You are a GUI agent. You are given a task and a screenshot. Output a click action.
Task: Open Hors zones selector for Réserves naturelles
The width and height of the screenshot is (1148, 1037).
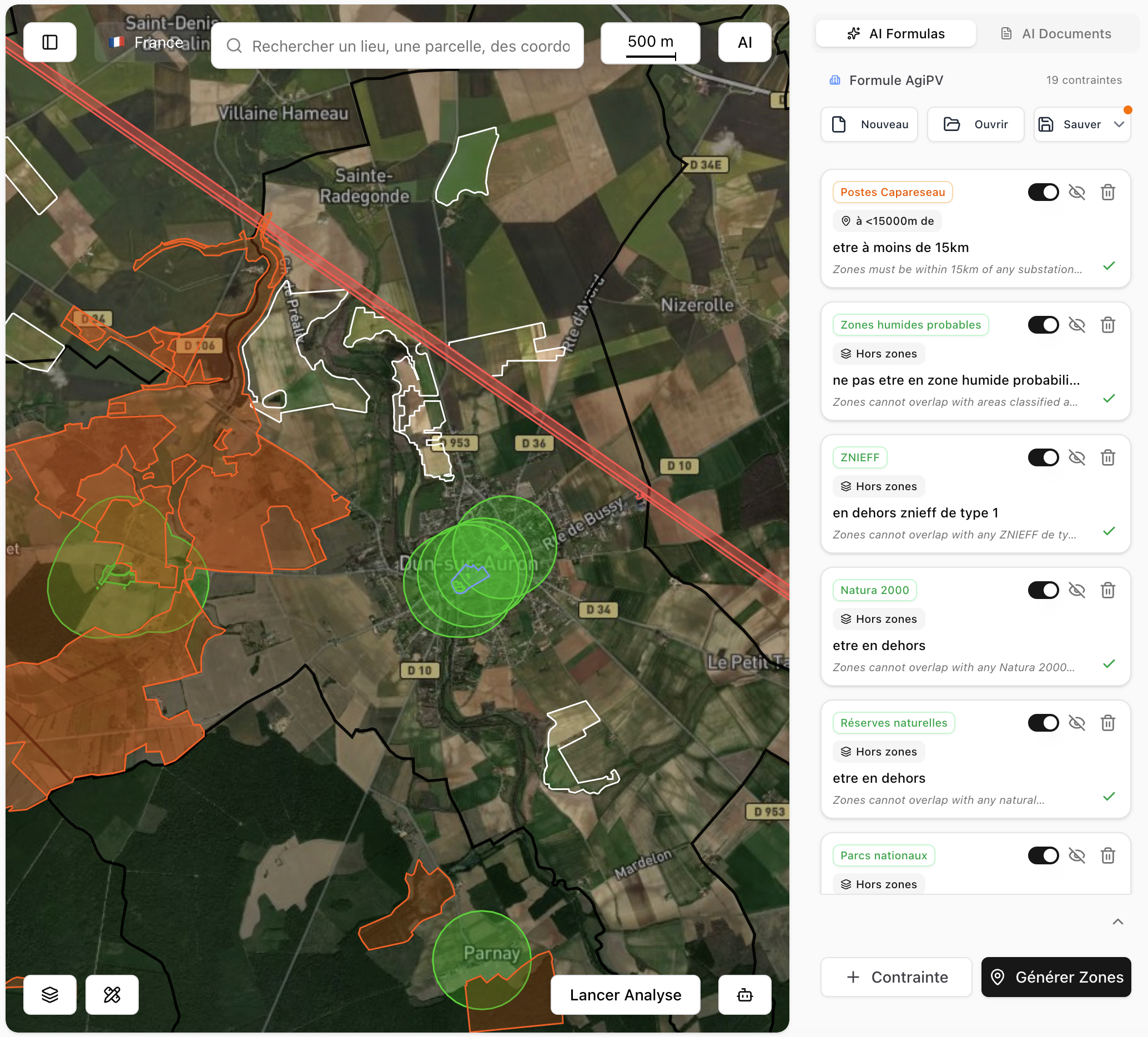tap(879, 752)
